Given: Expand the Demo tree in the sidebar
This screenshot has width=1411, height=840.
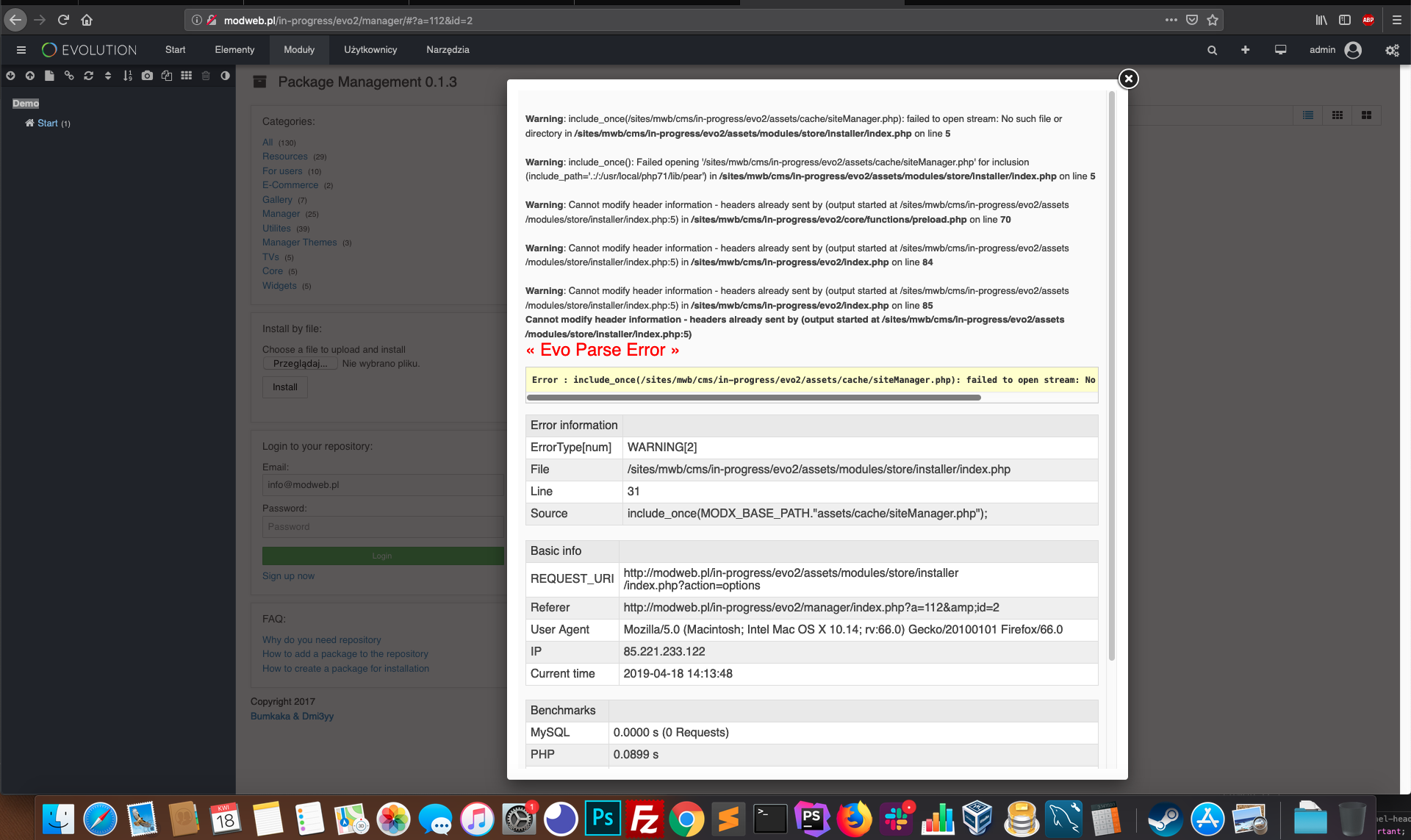Looking at the screenshot, I should click(26, 103).
